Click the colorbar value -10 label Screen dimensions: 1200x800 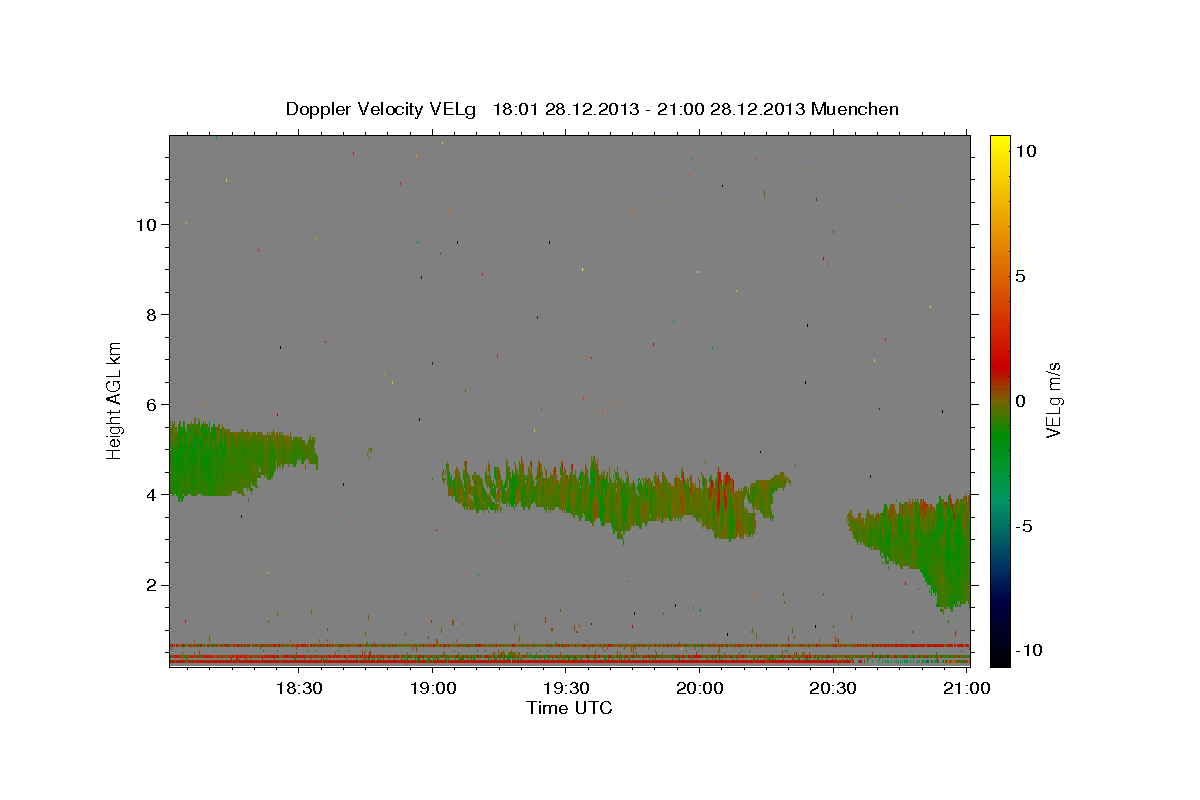tap(1029, 650)
